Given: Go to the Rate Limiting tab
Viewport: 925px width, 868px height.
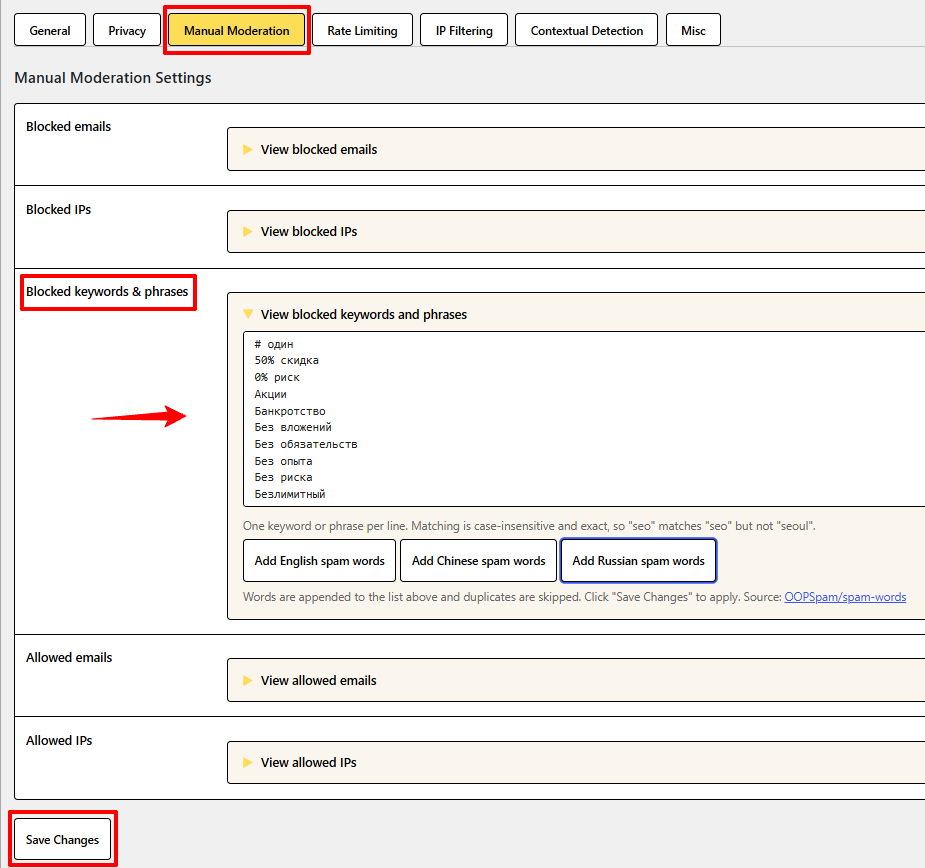Looking at the screenshot, I should pos(362,30).
